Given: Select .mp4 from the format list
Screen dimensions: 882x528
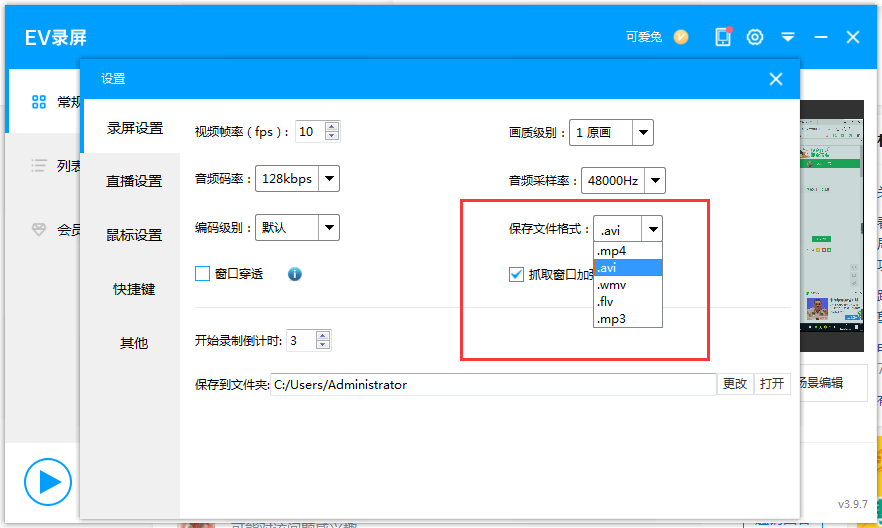Looking at the screenshot, I should (628, 251).
